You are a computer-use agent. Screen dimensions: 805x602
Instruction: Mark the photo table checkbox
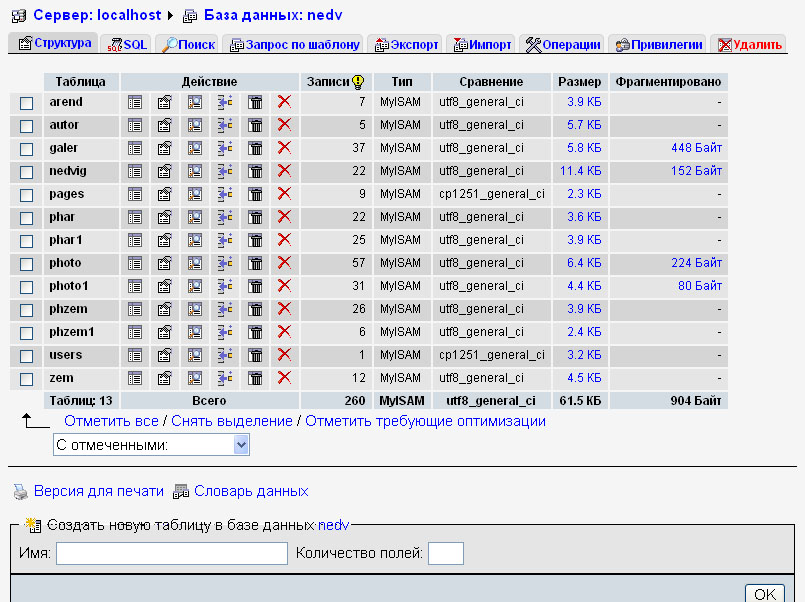tap(26, 264)
